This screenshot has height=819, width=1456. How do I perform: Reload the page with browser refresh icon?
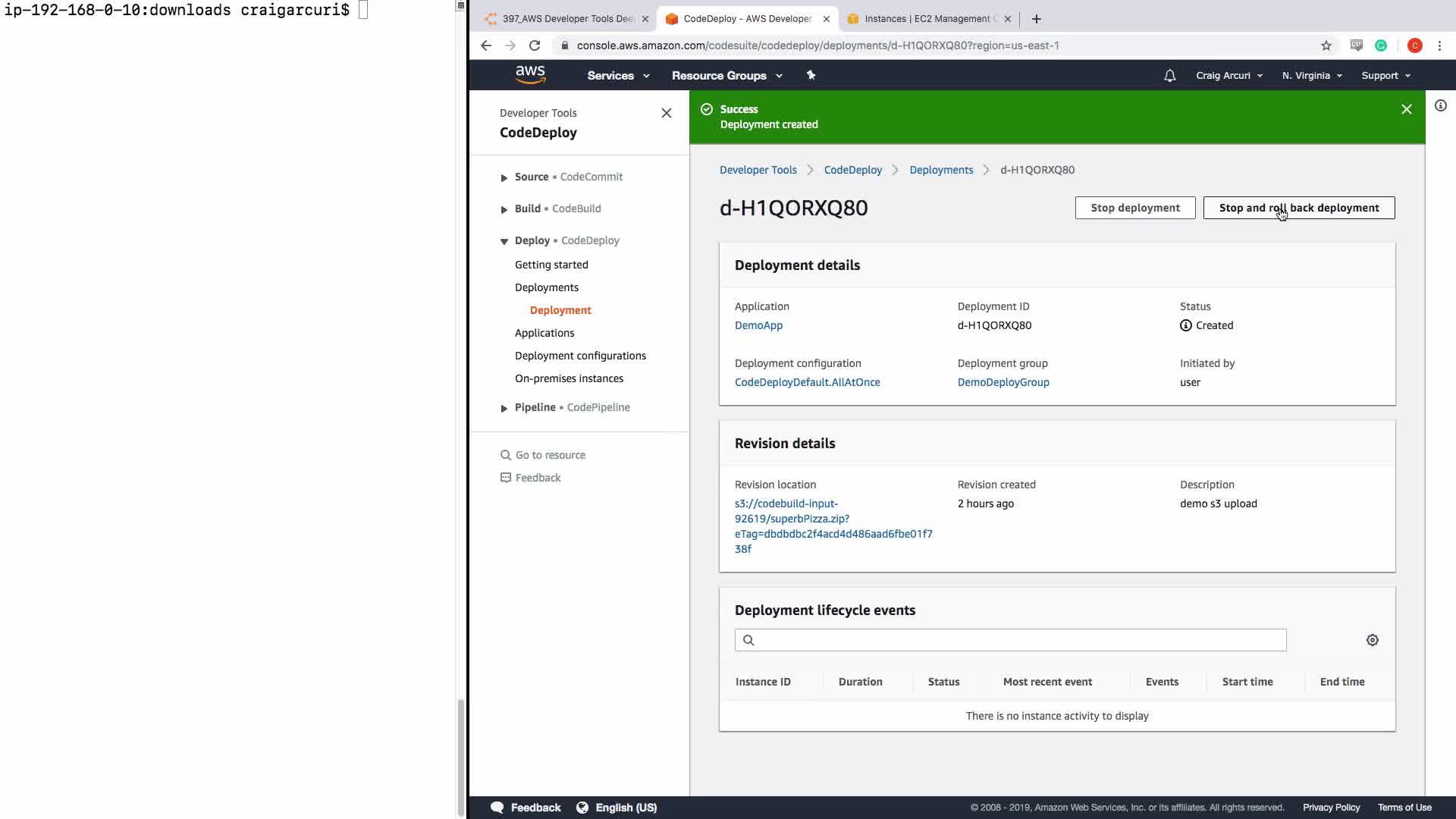(x=535, y=45)
